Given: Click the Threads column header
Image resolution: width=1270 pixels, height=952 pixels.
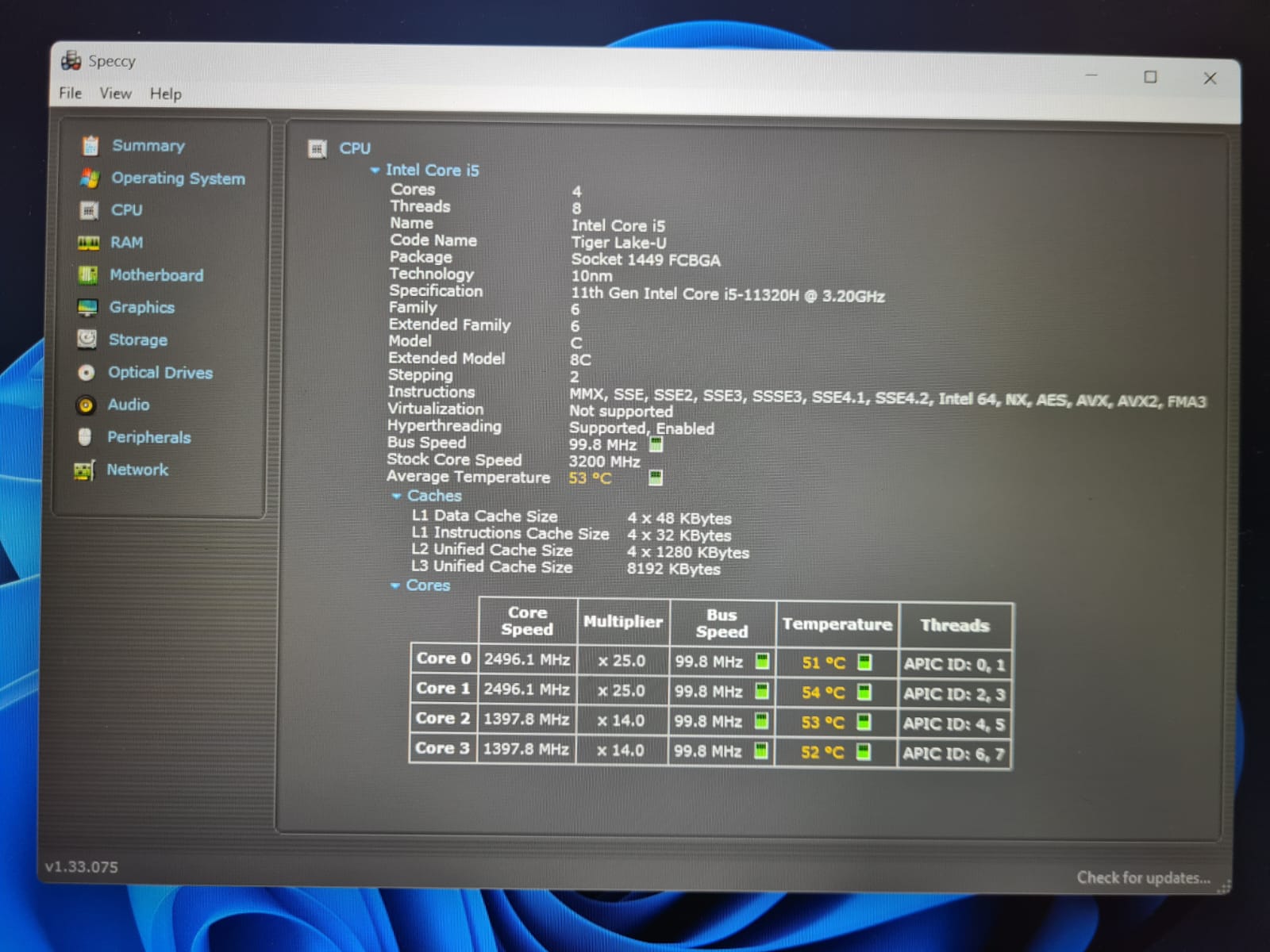Looking at the screenshot, I should point(955,625).
